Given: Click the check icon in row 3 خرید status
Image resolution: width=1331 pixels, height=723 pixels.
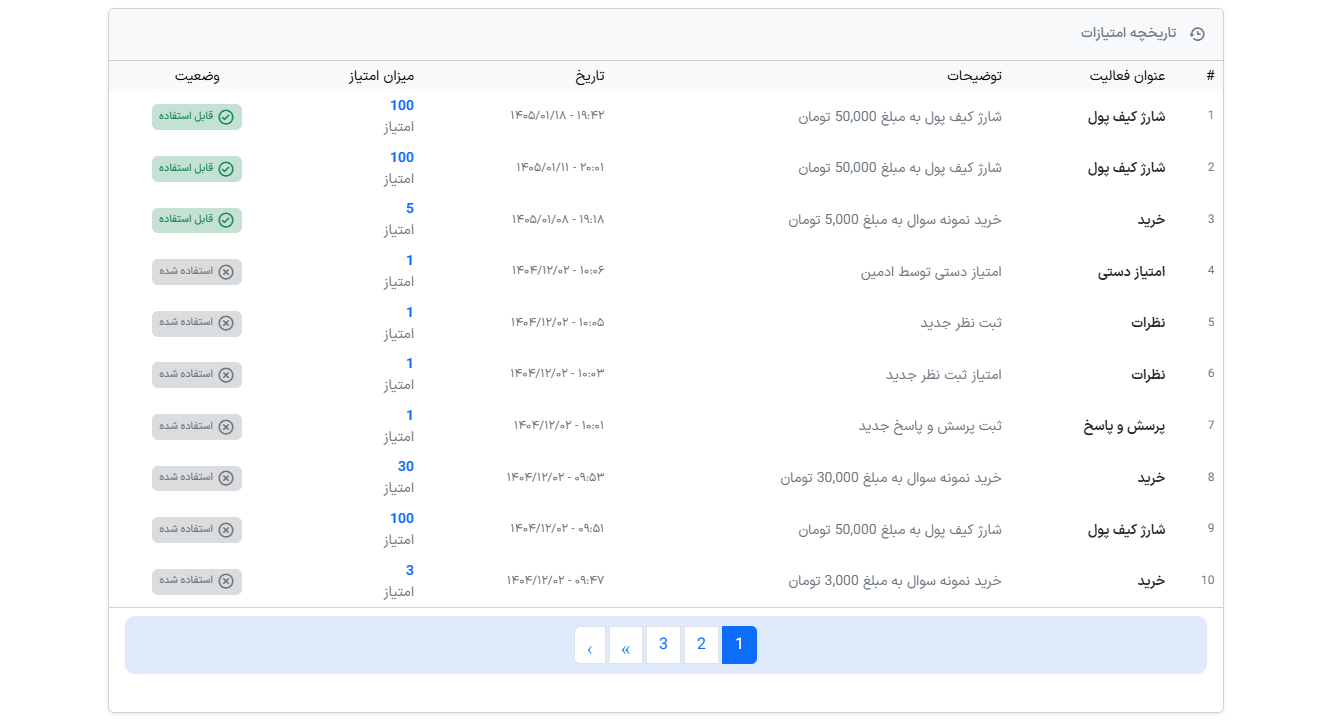Looking at the screenshot, I should (x=226, y=220).
